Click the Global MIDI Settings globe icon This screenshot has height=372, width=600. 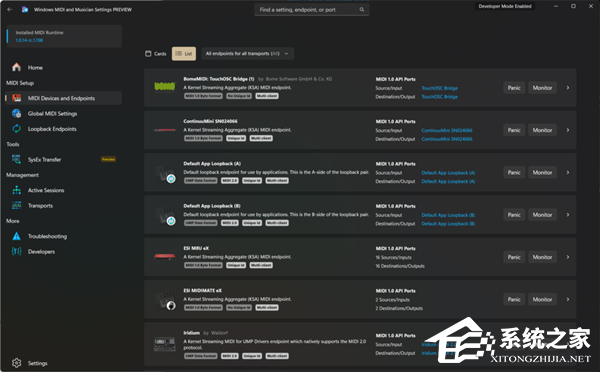click(16, 113)
